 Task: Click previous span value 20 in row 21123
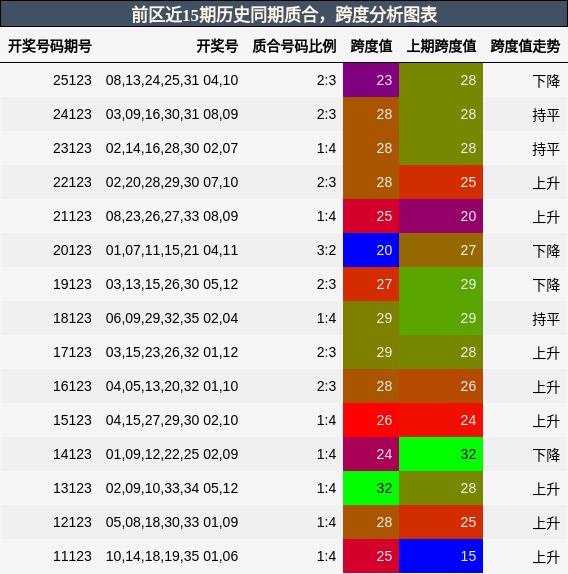[x=441, y=216]
